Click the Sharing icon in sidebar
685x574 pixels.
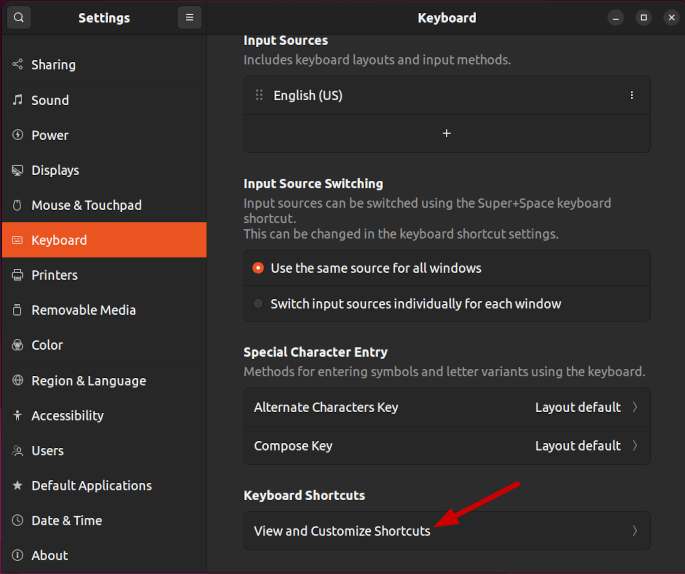(17, 65)
